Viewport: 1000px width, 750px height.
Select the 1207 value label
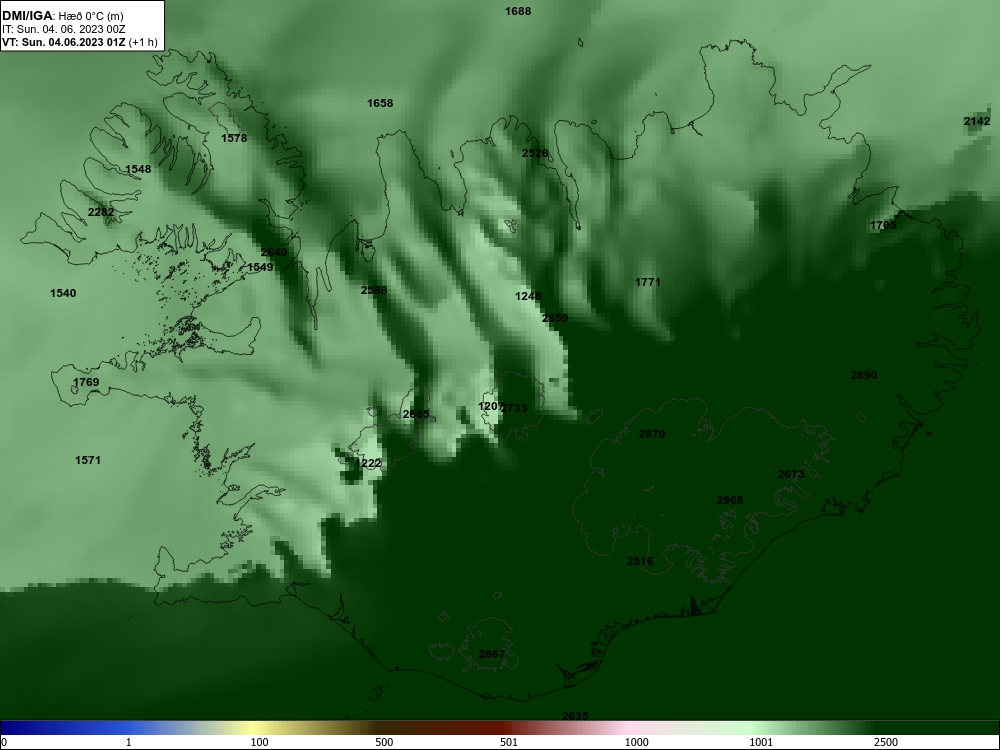[490, 406]
